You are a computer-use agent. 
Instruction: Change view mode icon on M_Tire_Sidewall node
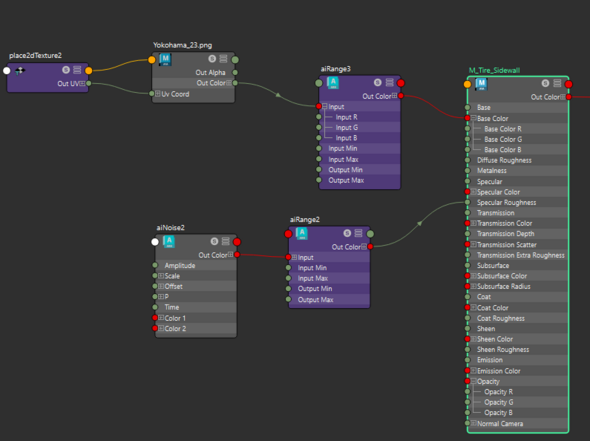click(557, 83)
